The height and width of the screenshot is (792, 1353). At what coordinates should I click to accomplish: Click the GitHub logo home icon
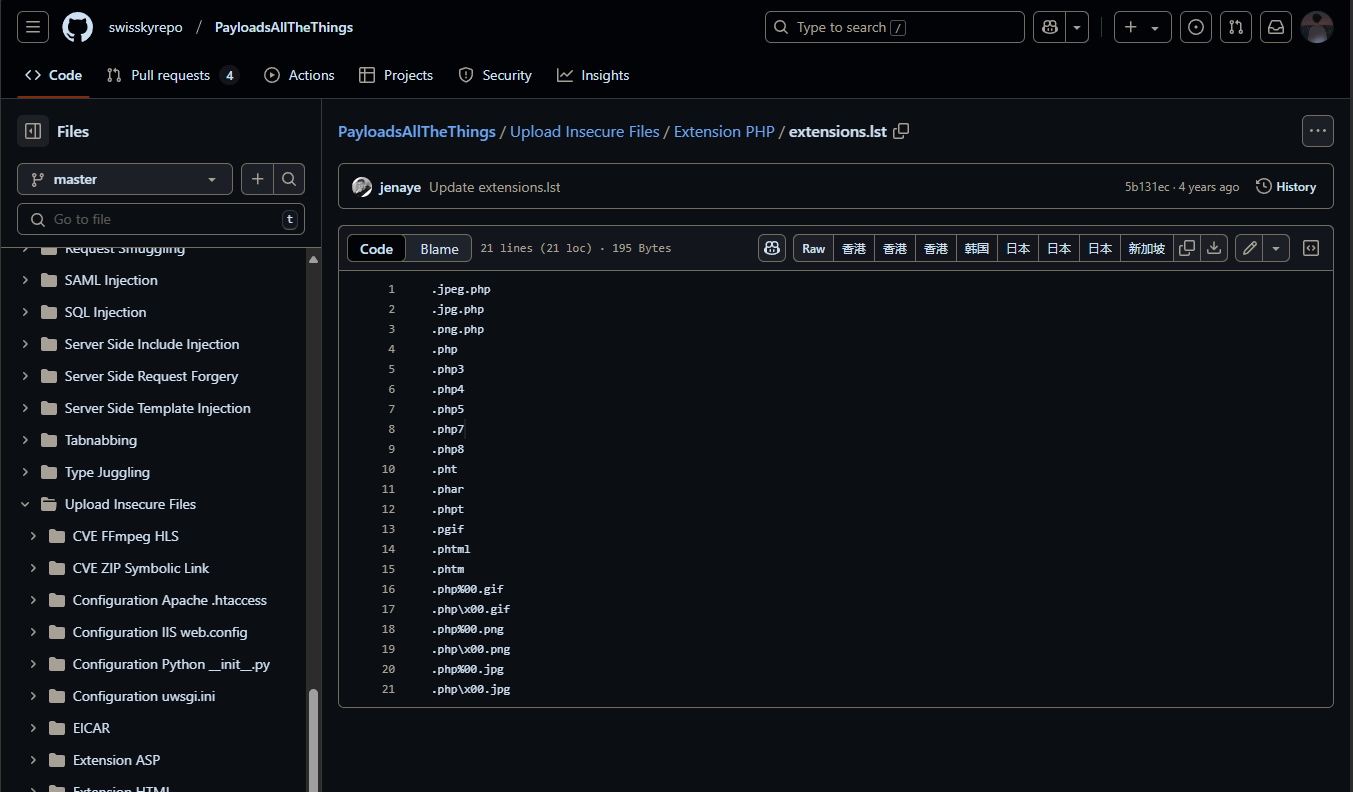pos(77,27)
